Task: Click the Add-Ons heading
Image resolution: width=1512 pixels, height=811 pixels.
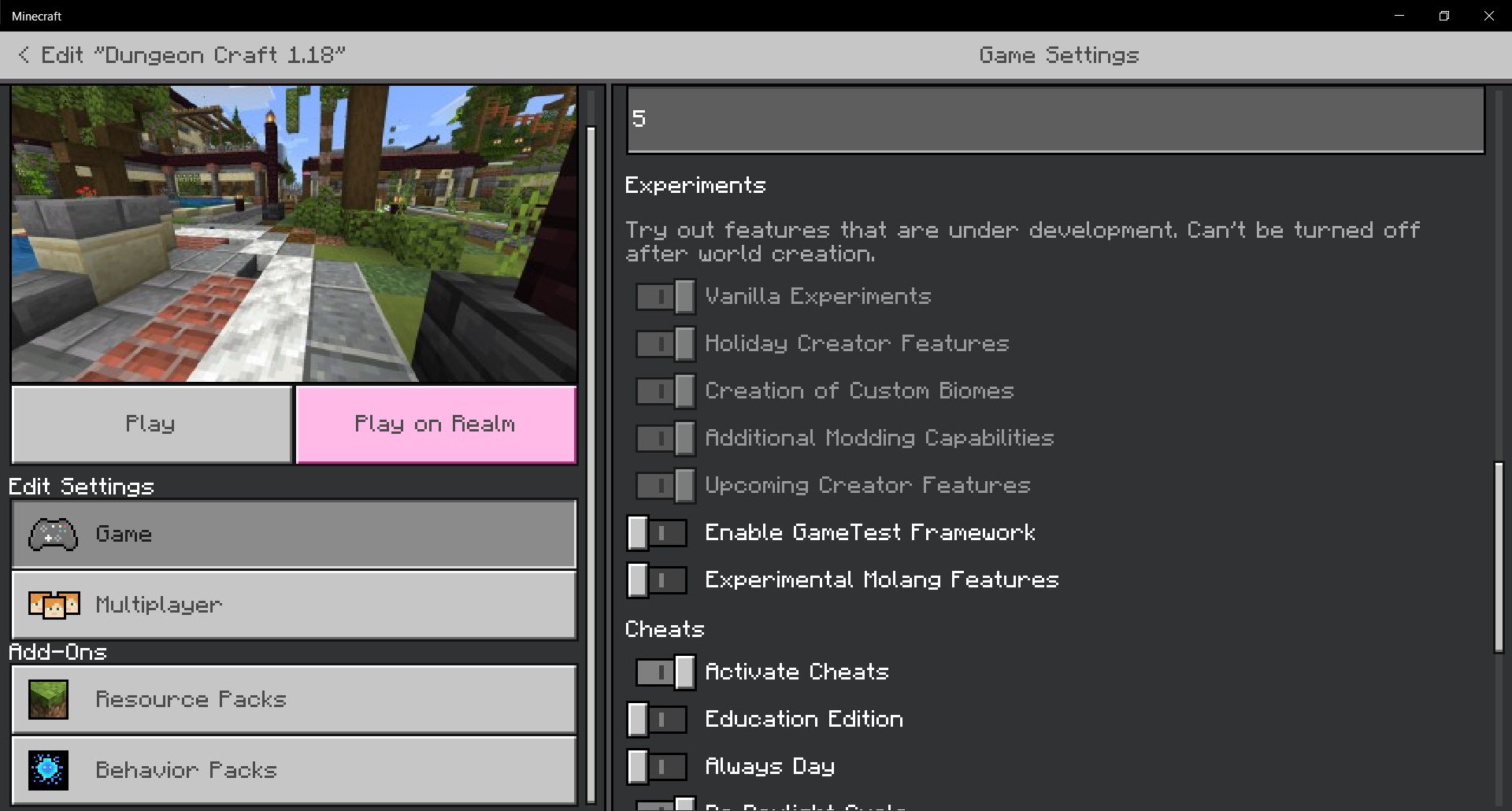Action: pos(57,652)
